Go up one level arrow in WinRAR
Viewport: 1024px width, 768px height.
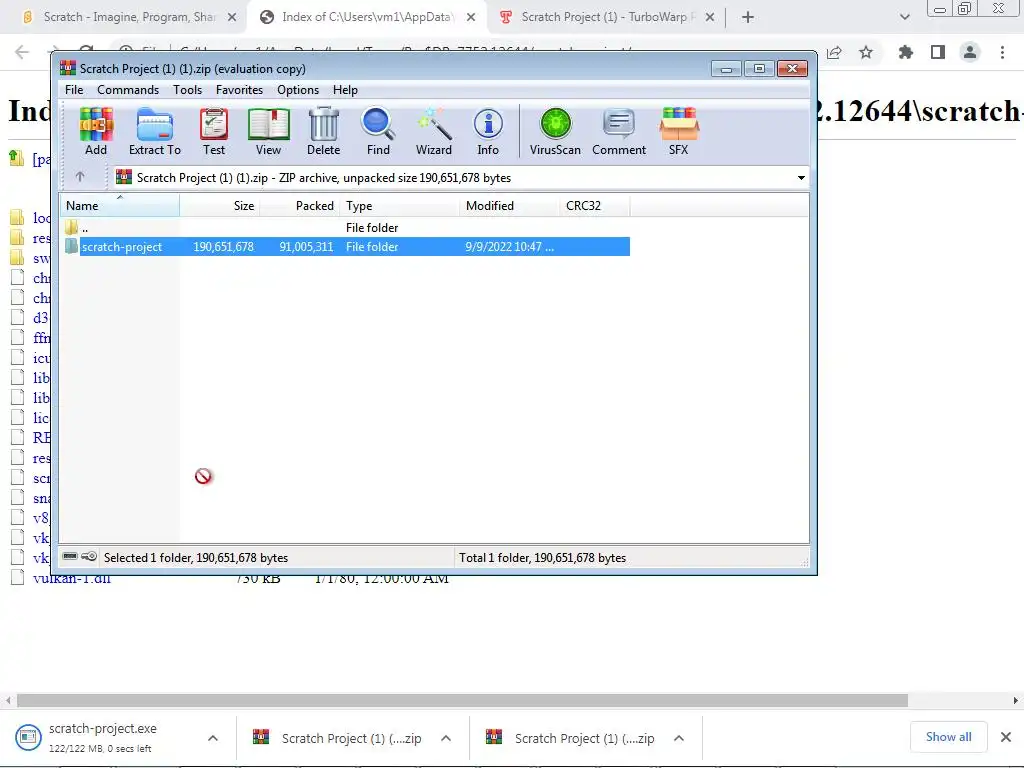coord(80,177)
